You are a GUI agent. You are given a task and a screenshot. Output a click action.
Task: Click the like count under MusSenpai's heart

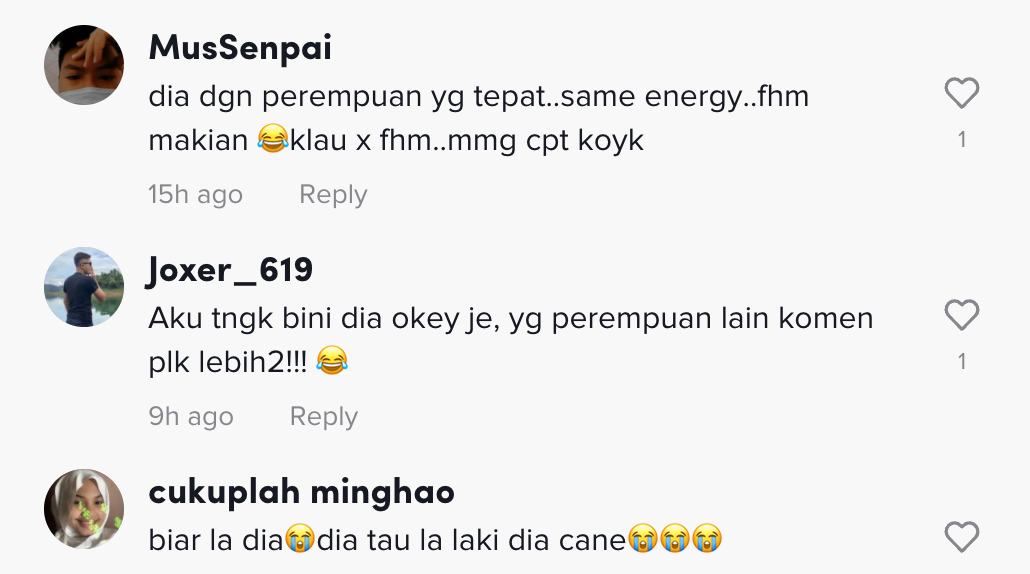962,140
